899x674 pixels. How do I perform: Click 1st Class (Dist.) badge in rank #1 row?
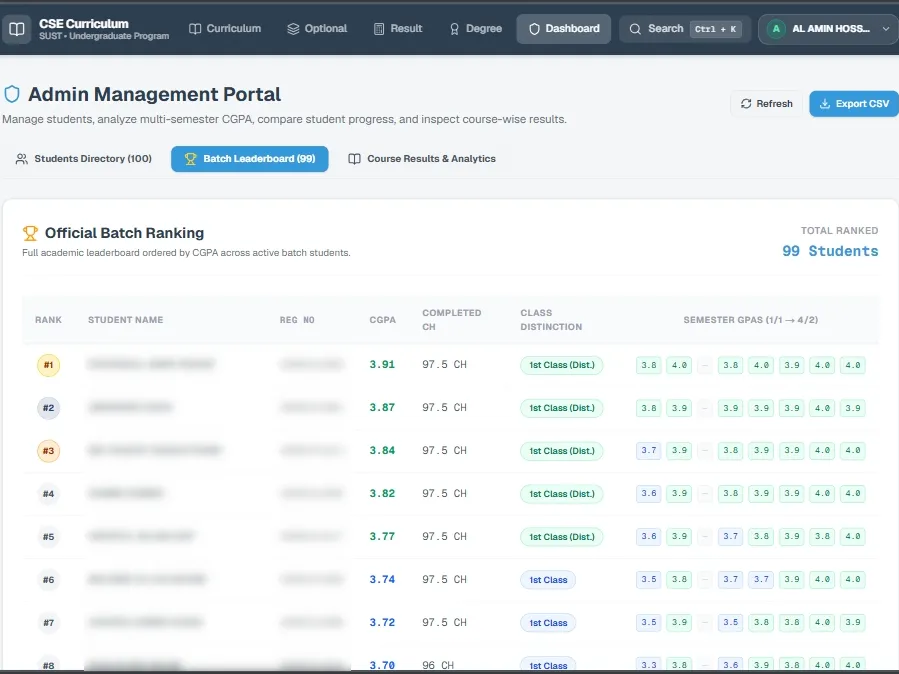pyautogui.click(x=561, y=365)
